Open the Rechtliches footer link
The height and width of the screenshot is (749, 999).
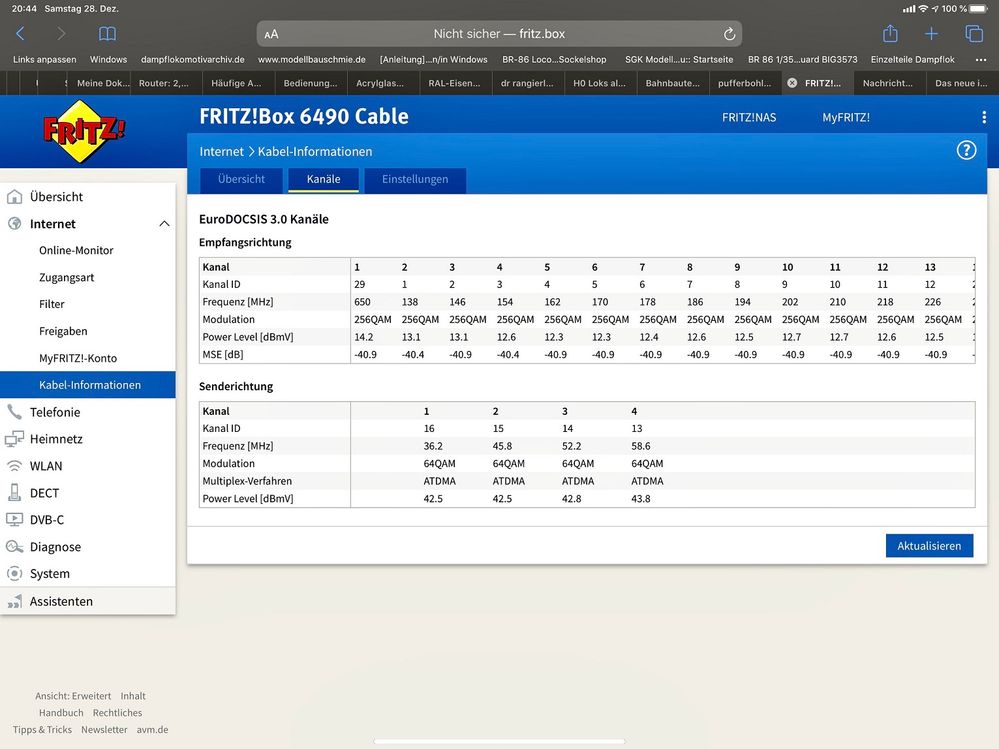point(117,713)
